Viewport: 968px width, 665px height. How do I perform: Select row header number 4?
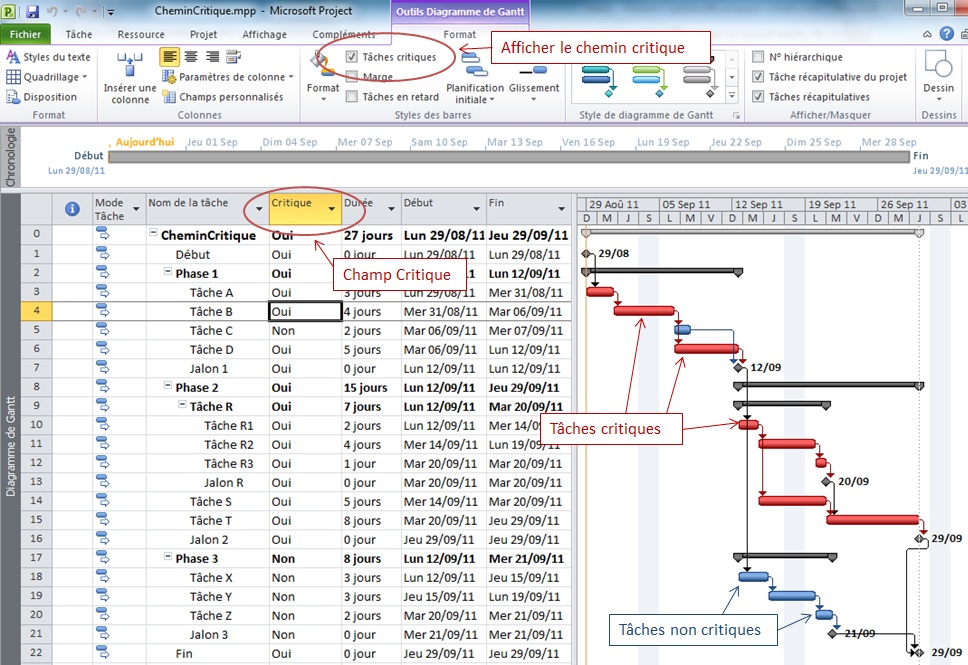click(36, 311)
